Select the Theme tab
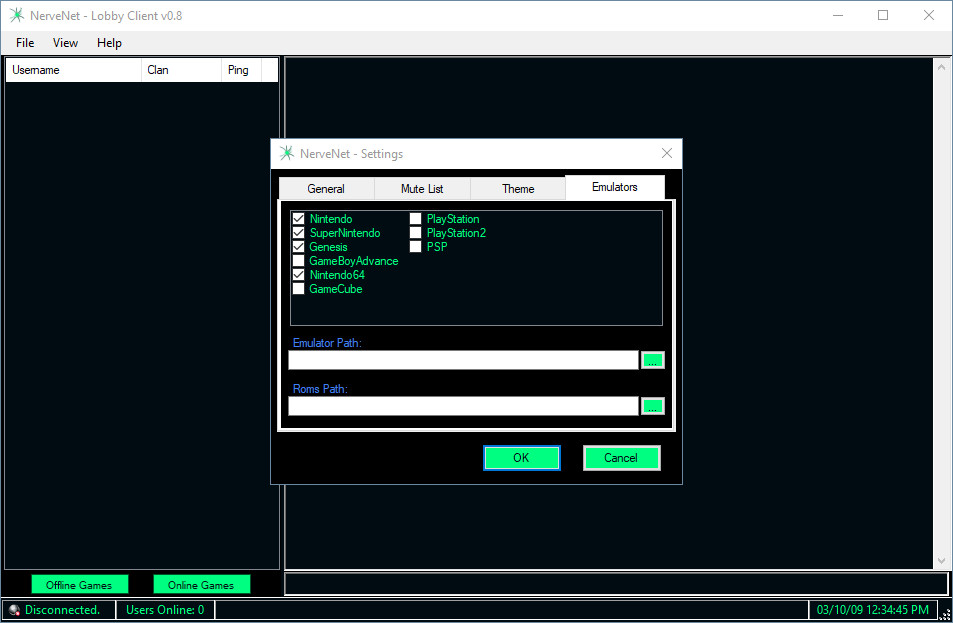Viewport: 953px width, 623px height. [x=518, y=189]
